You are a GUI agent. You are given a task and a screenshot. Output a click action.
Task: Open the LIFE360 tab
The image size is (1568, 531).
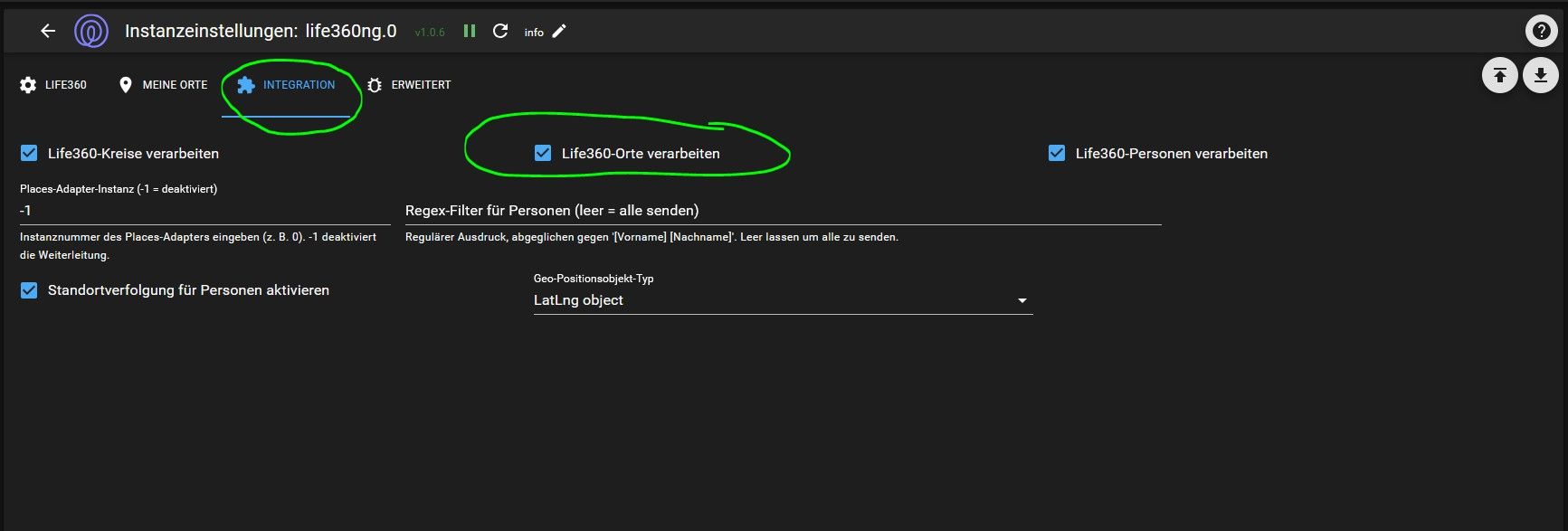coord(53,85)
